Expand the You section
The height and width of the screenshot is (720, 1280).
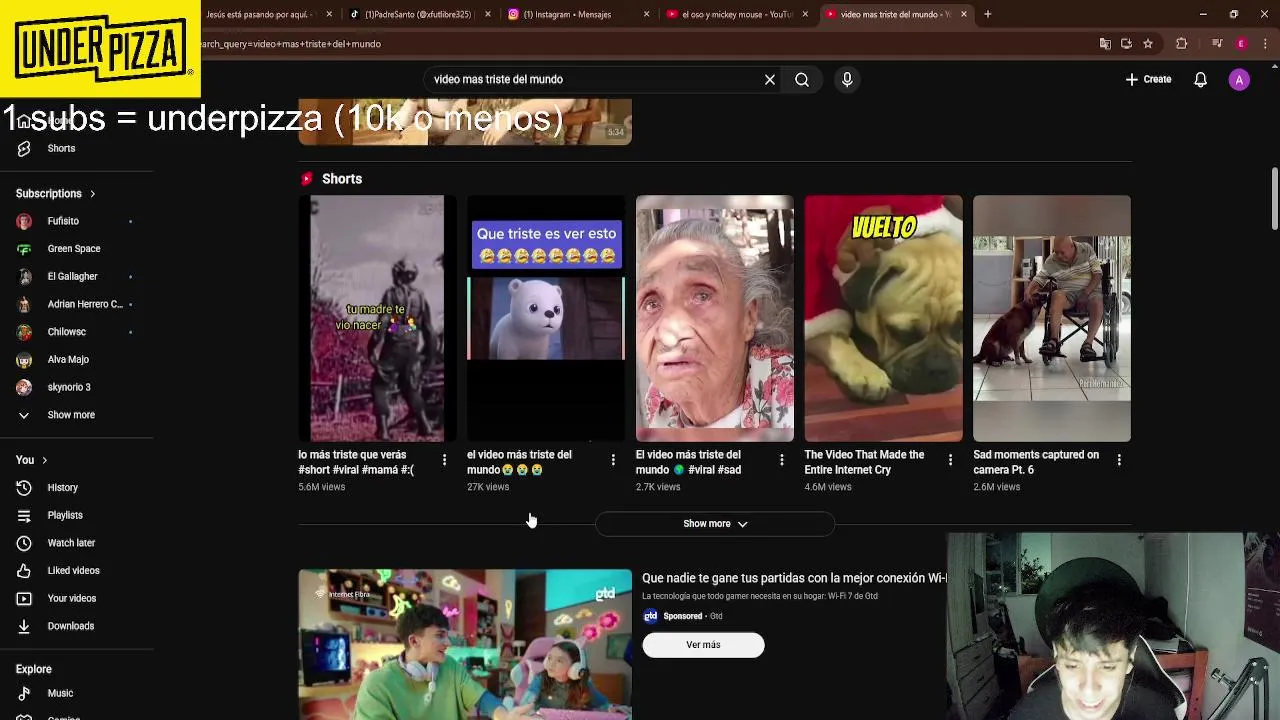point(32,460)
